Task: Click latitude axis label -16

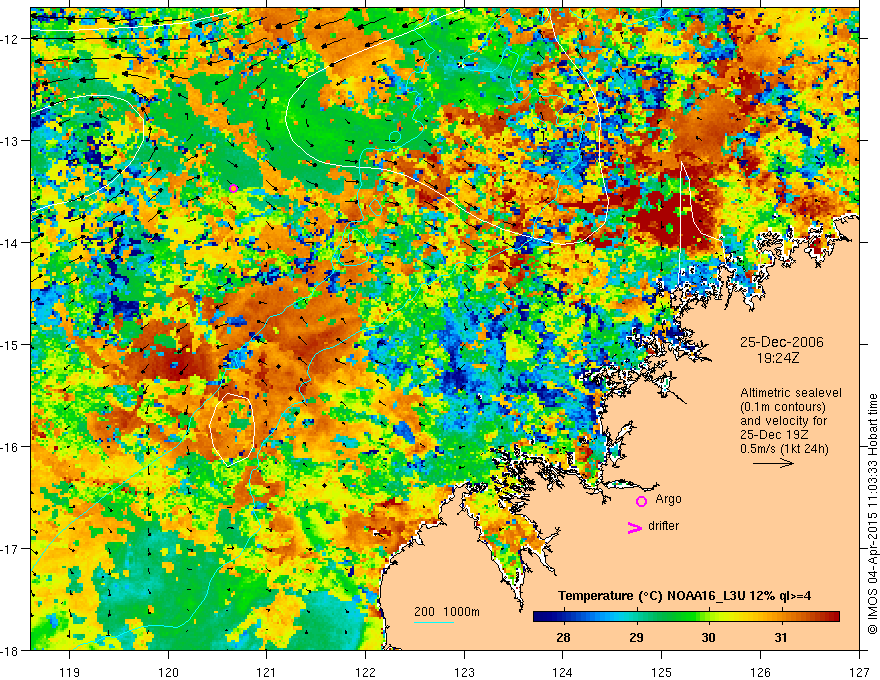Action: tap(11, 447)
